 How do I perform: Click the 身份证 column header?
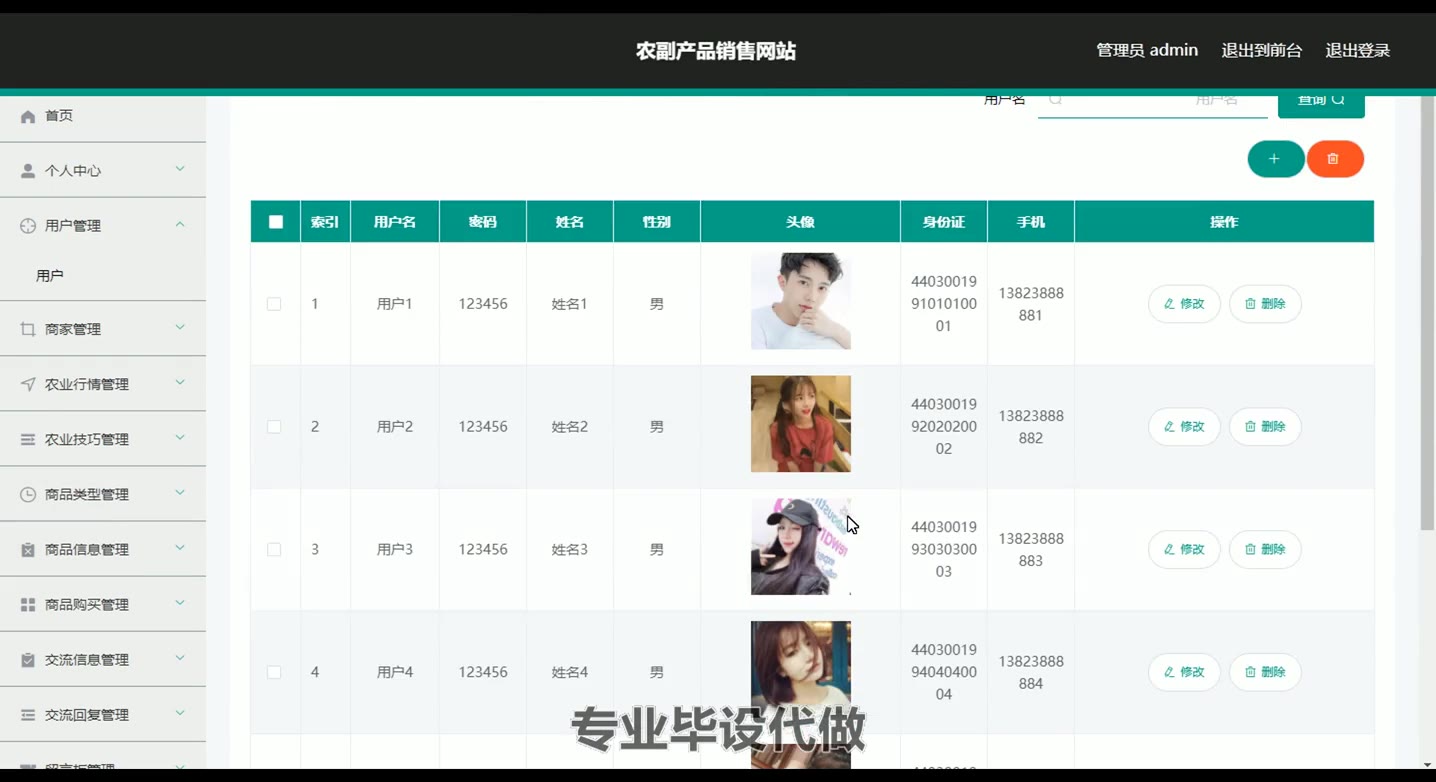coord(944,222)
